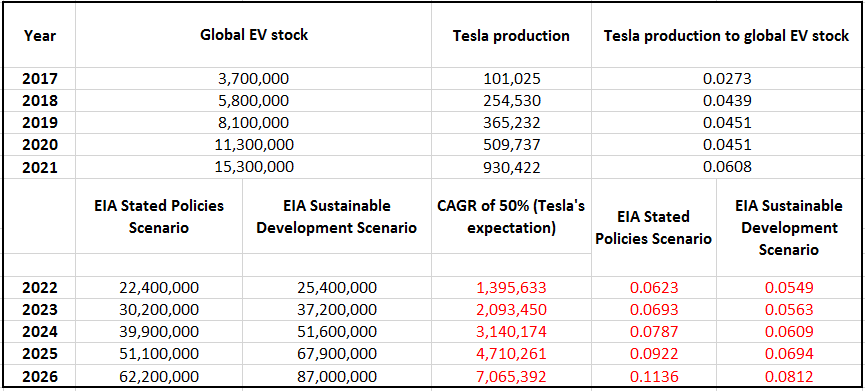The width and height of the screenshot is (865, 391).
Task: Click the 2017 year row label
Action: (x=39, y=79)
